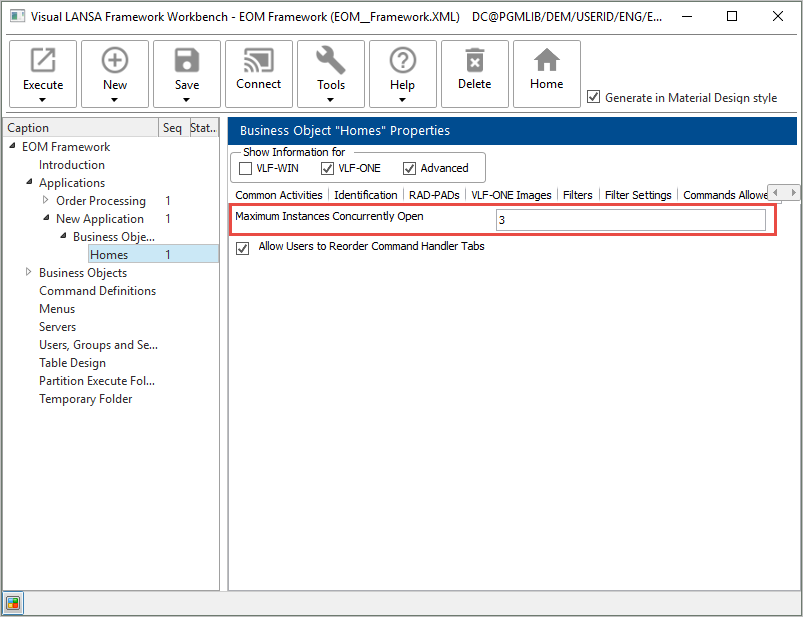This screenshot has height=617, width=803.
Task: Click the status bar icon at bottom left
Action: [x=13, y=603]
